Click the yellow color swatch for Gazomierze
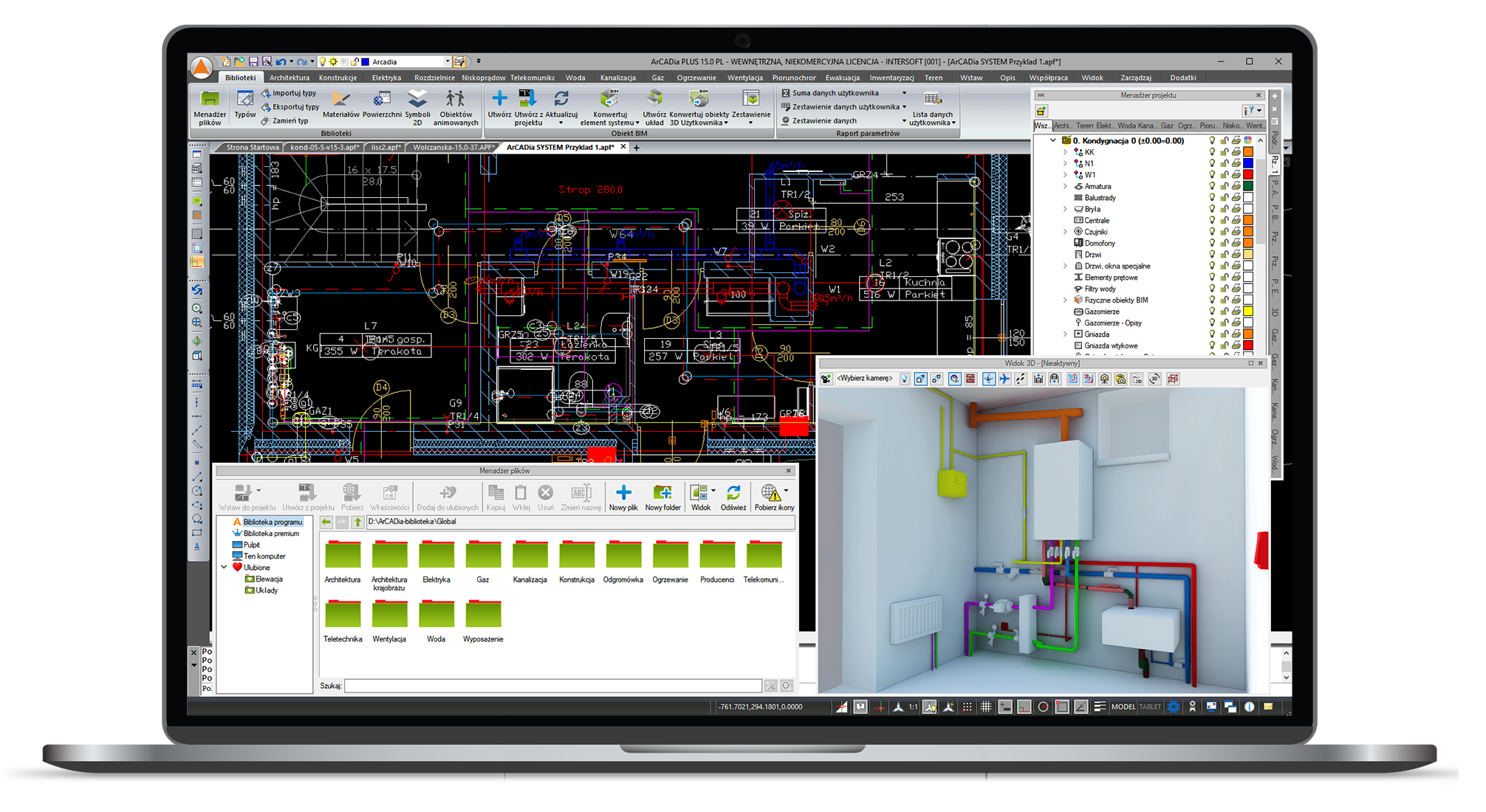This screenshot has height=812, width=1486. (1248, 312)
